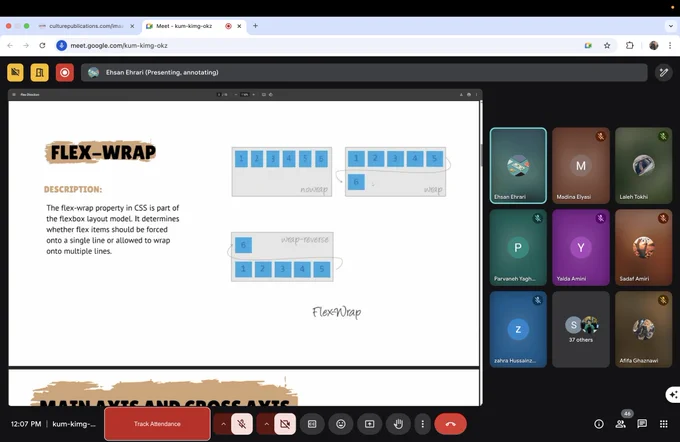The width and height of the screenshot is (680, 442).
Task: Open a new browser tab
Action: [x=255, y=26]
